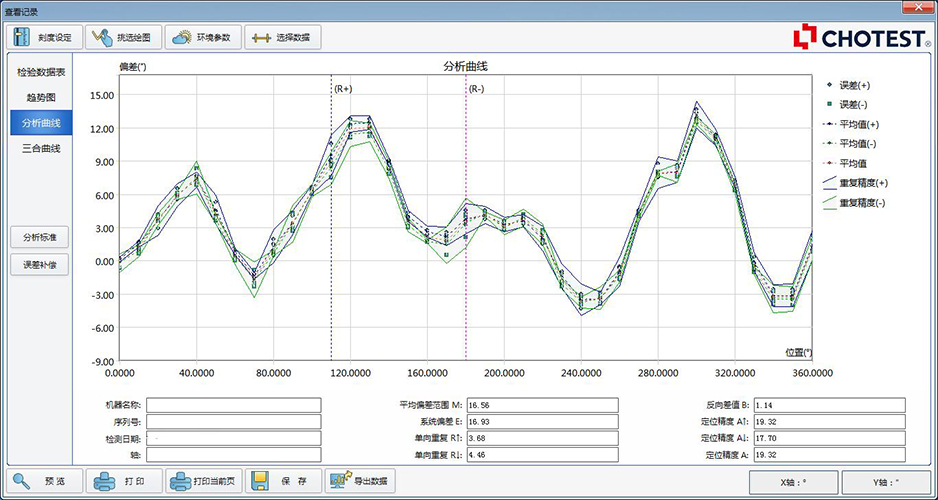The width and height of the screenshot is (938, 500).
Task: Click the 误差补偿 error compensation button
Action: [40, 266]
